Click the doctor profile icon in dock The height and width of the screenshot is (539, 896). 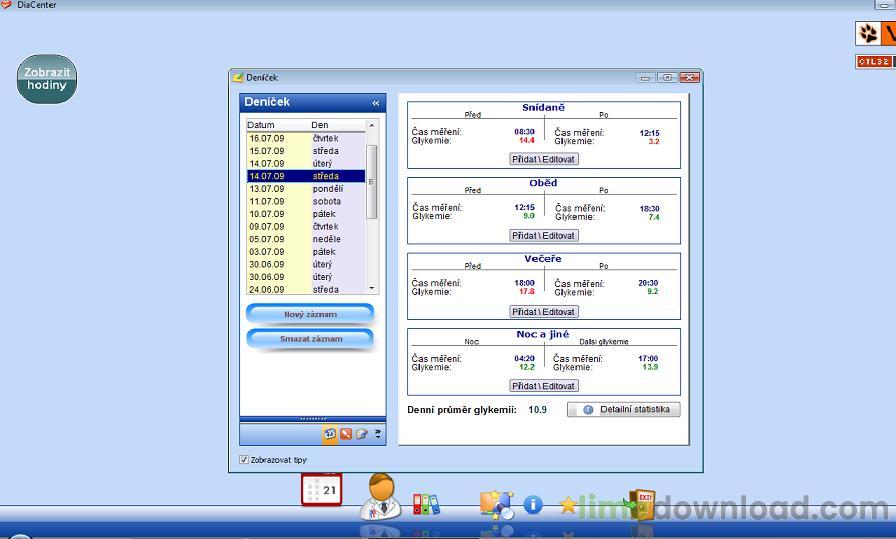(380, 496)
